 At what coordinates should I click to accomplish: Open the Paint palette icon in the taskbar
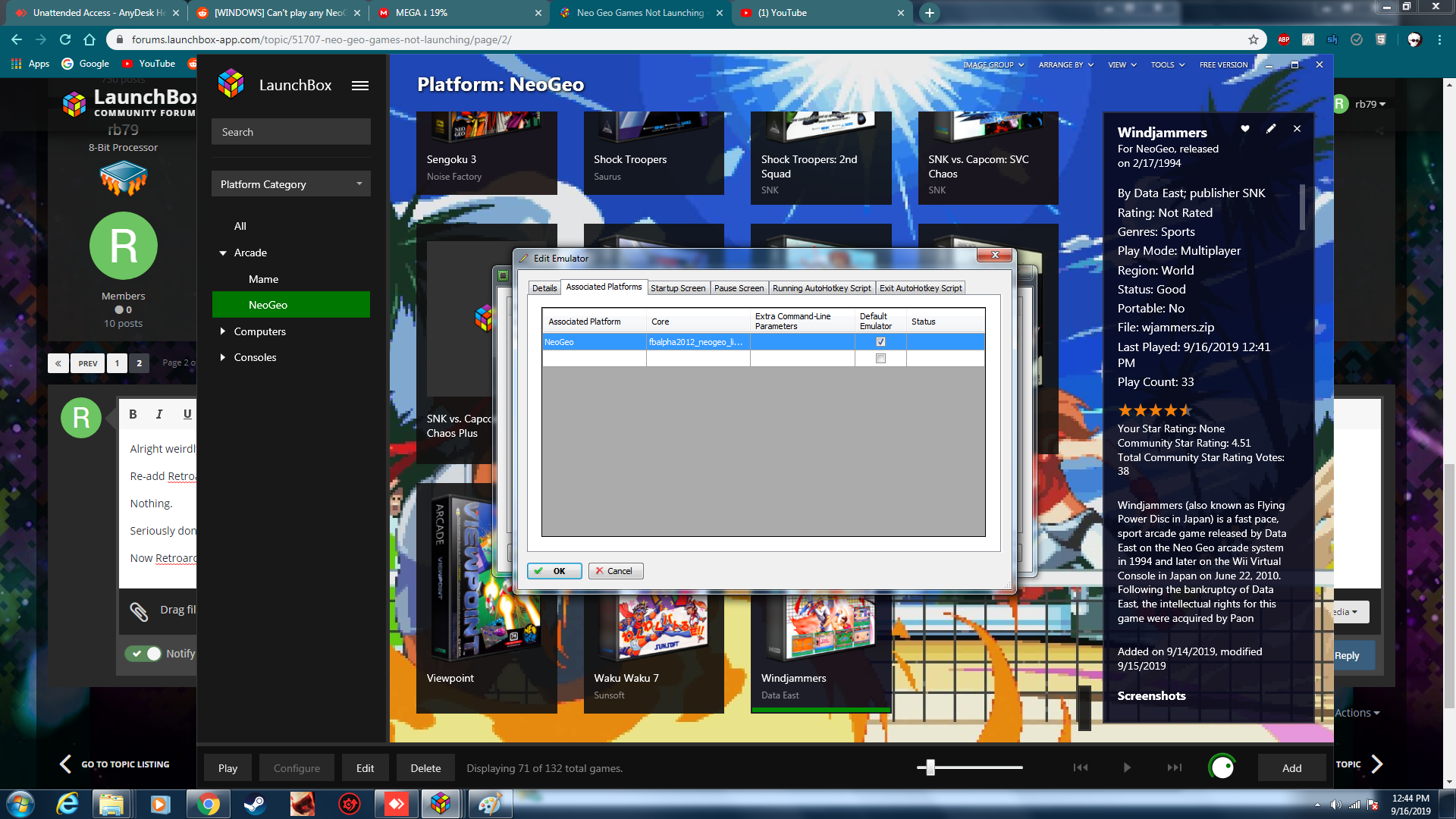pos(489,804)
